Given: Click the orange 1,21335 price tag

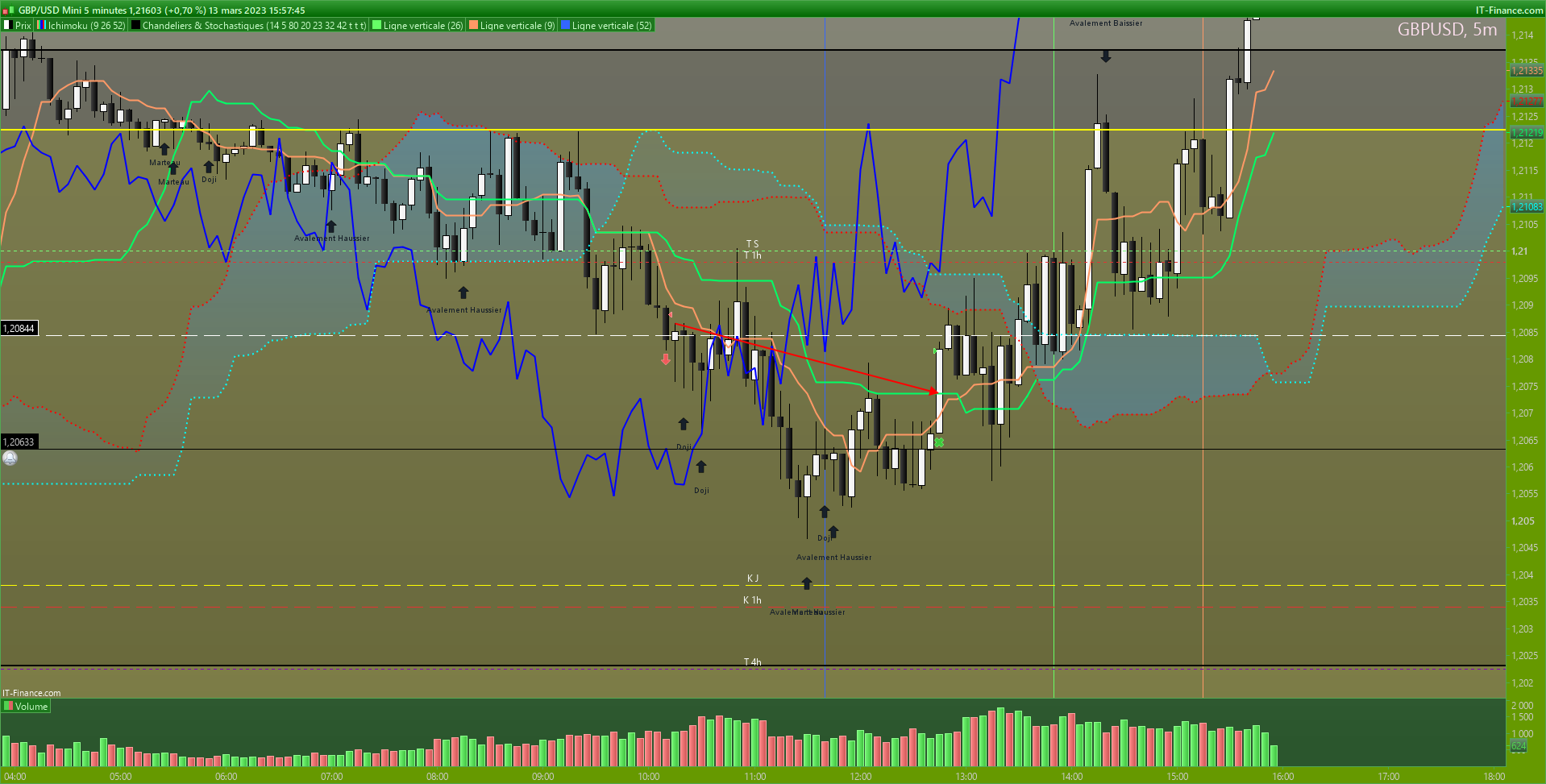Looking at the screenshot, I should click(x=1527, y=71).
